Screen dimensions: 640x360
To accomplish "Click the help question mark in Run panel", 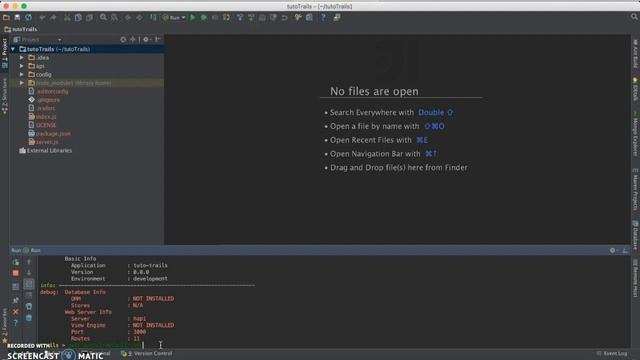I will point(16,323).
